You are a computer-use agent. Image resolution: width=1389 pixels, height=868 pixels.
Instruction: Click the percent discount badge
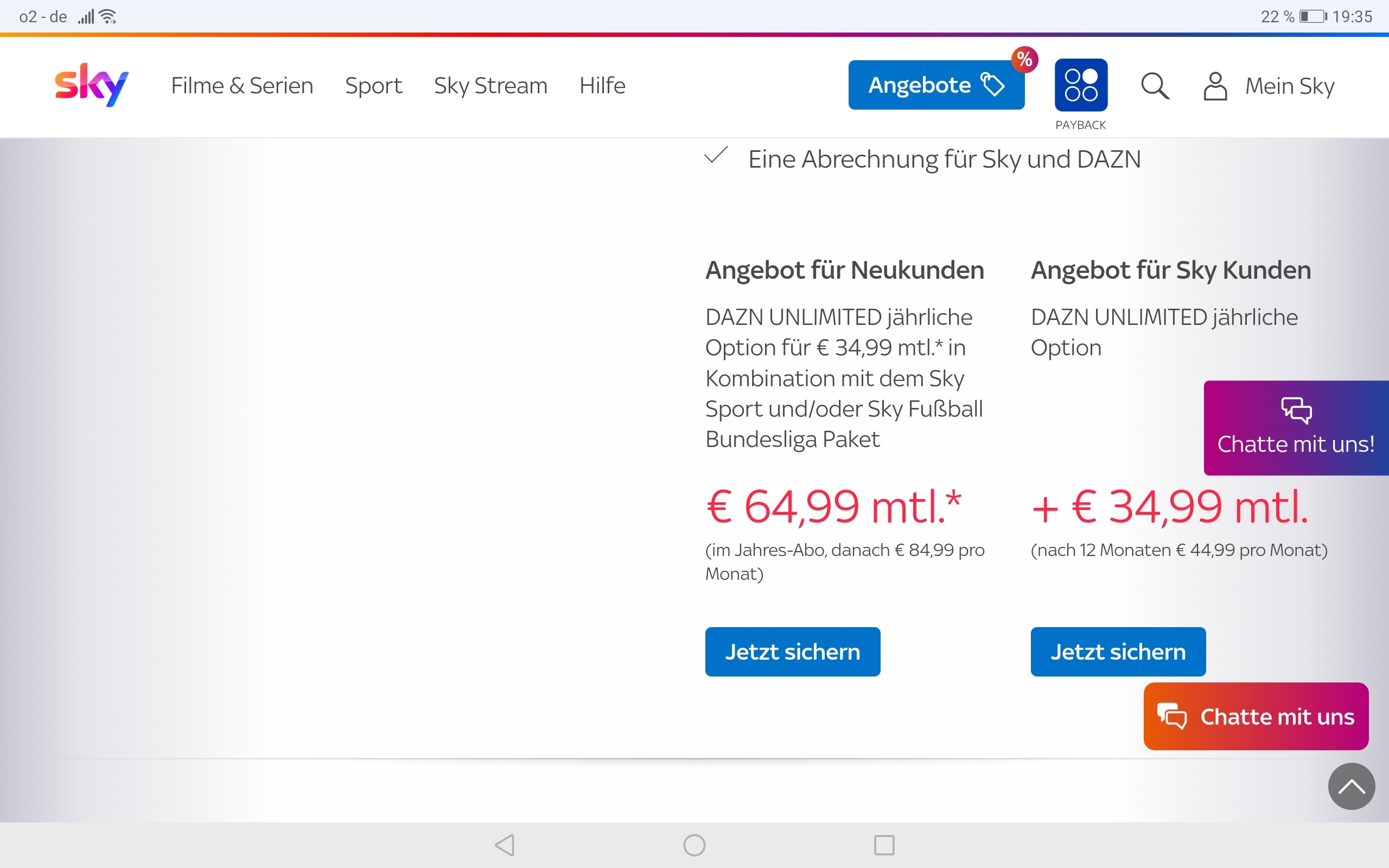(1024, 59)
